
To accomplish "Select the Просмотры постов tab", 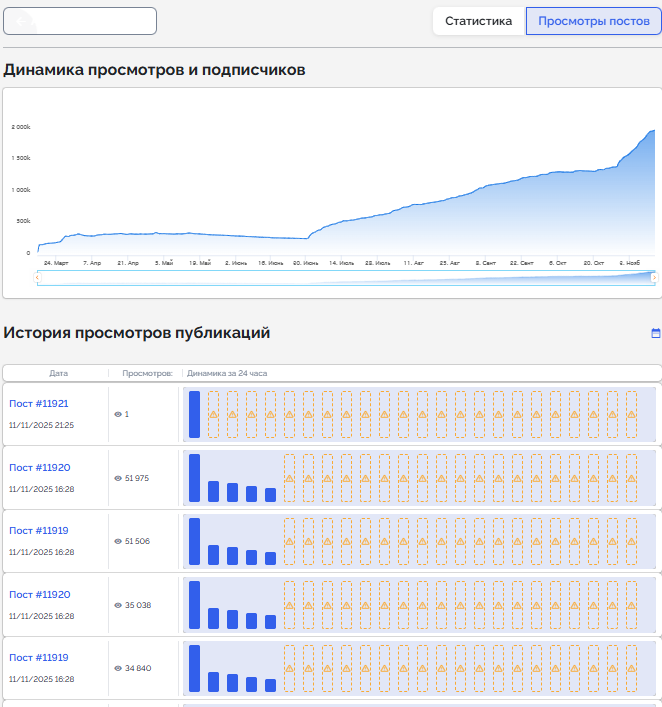I will (x=593, y=21).
